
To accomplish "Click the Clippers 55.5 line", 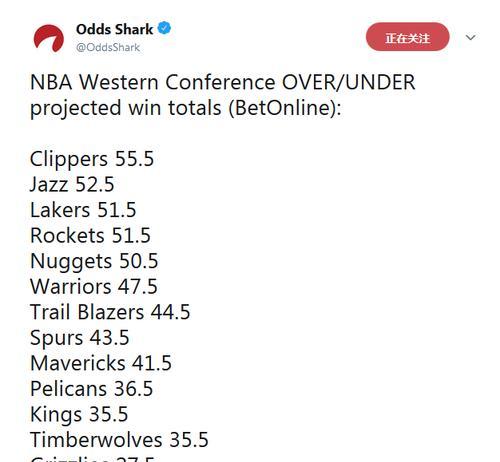I will [x=92, y=159].
